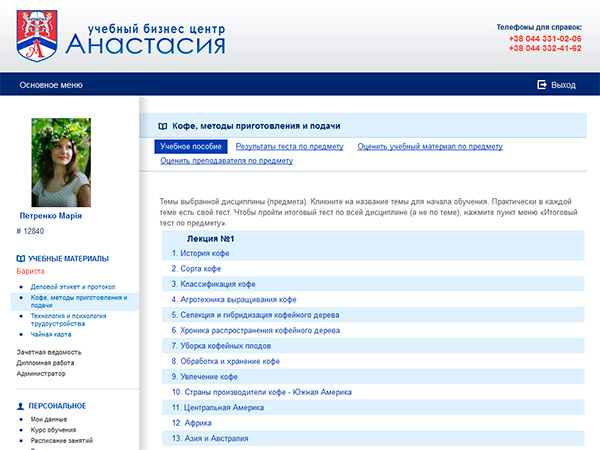Open Оценить учебный материал по предмету
The width and height of the screenshot is (600, 450).
coord(429,147)
